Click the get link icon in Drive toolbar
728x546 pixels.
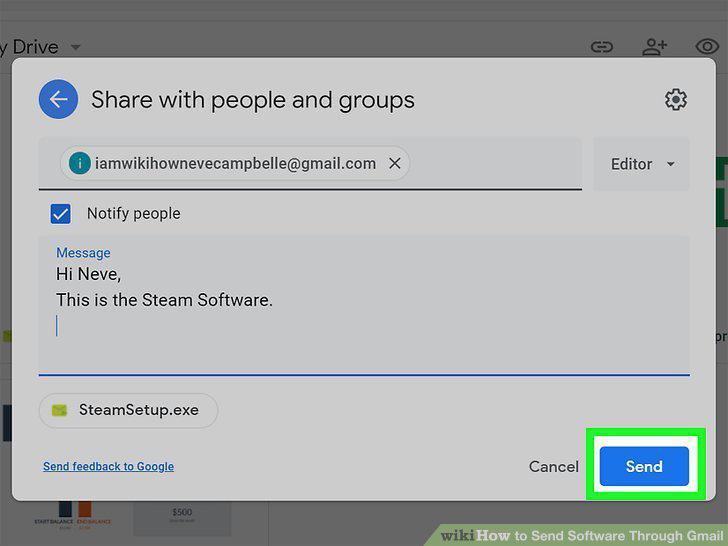[x=602, y=47]
